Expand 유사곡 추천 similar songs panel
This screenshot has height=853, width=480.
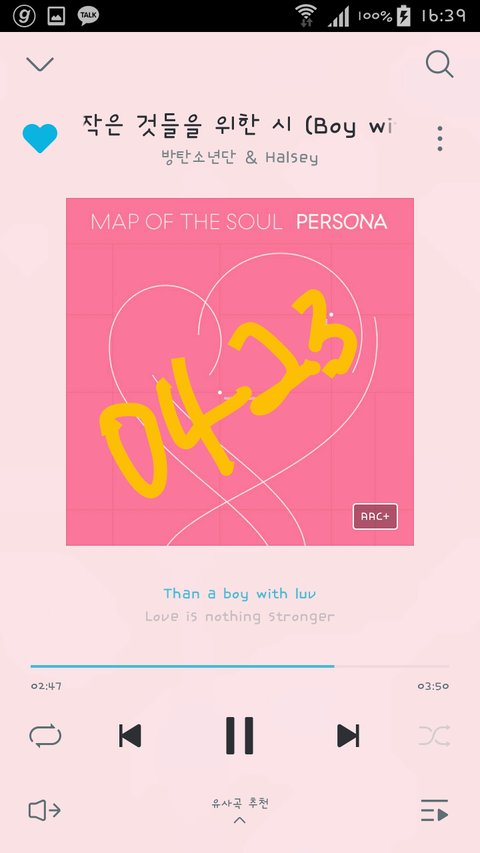240,809
